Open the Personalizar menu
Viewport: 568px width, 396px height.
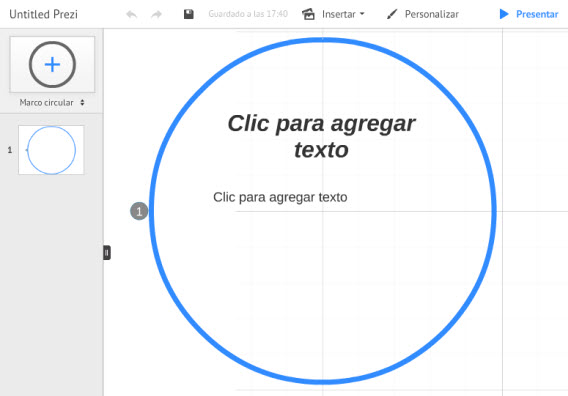coord(431,14)
